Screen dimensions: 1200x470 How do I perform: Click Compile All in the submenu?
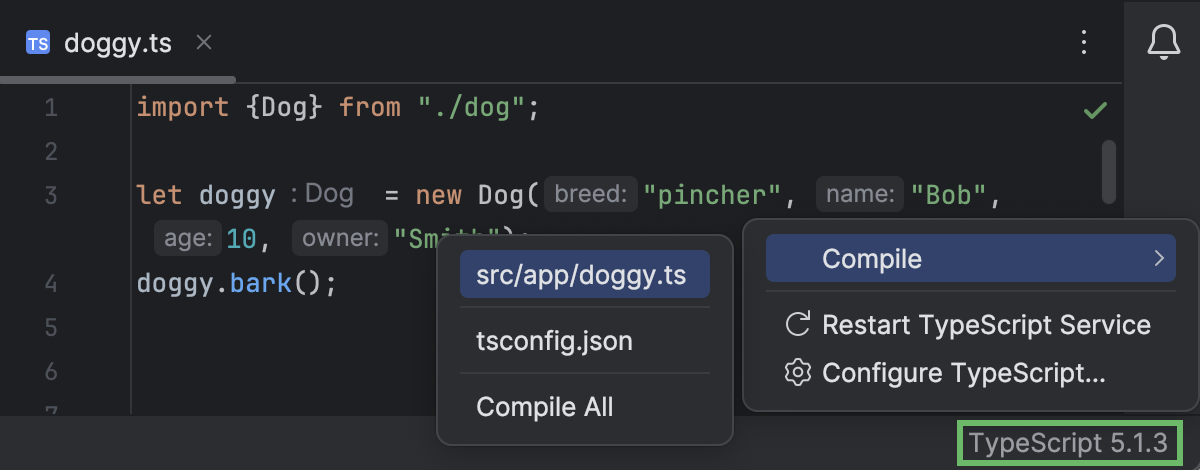545,407
